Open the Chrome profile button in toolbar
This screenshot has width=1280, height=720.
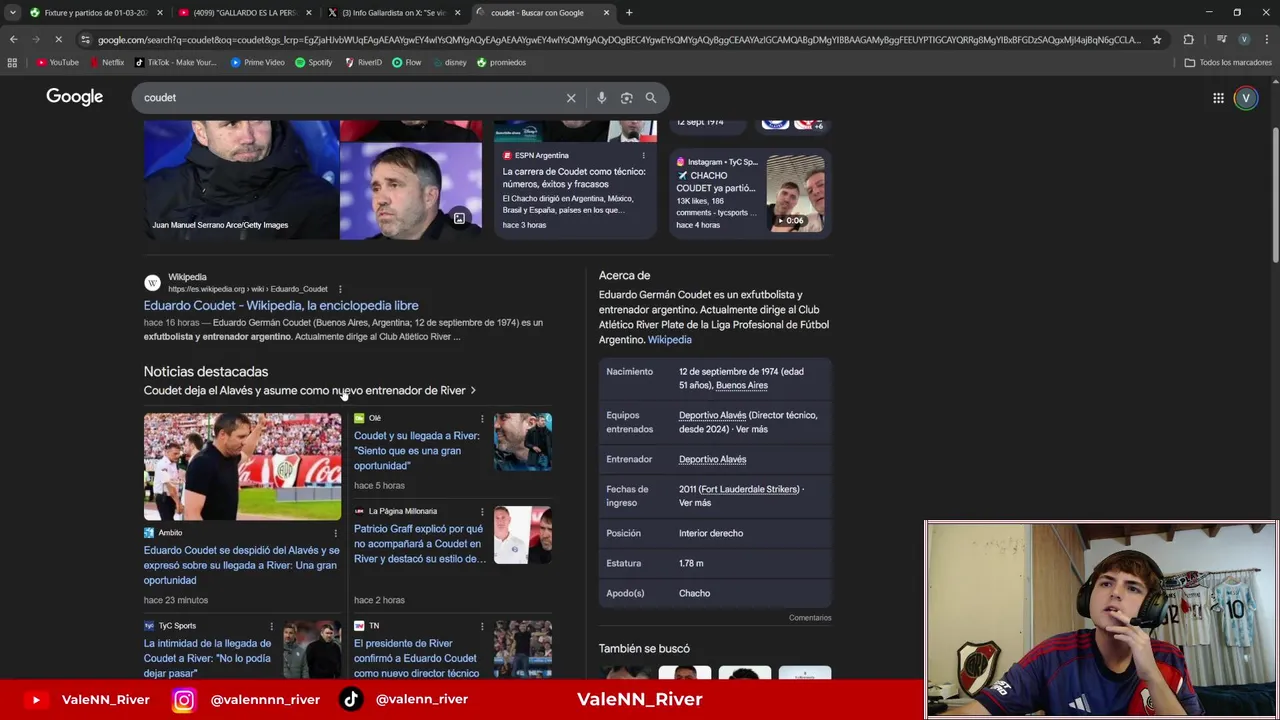tap(1243, 40)
